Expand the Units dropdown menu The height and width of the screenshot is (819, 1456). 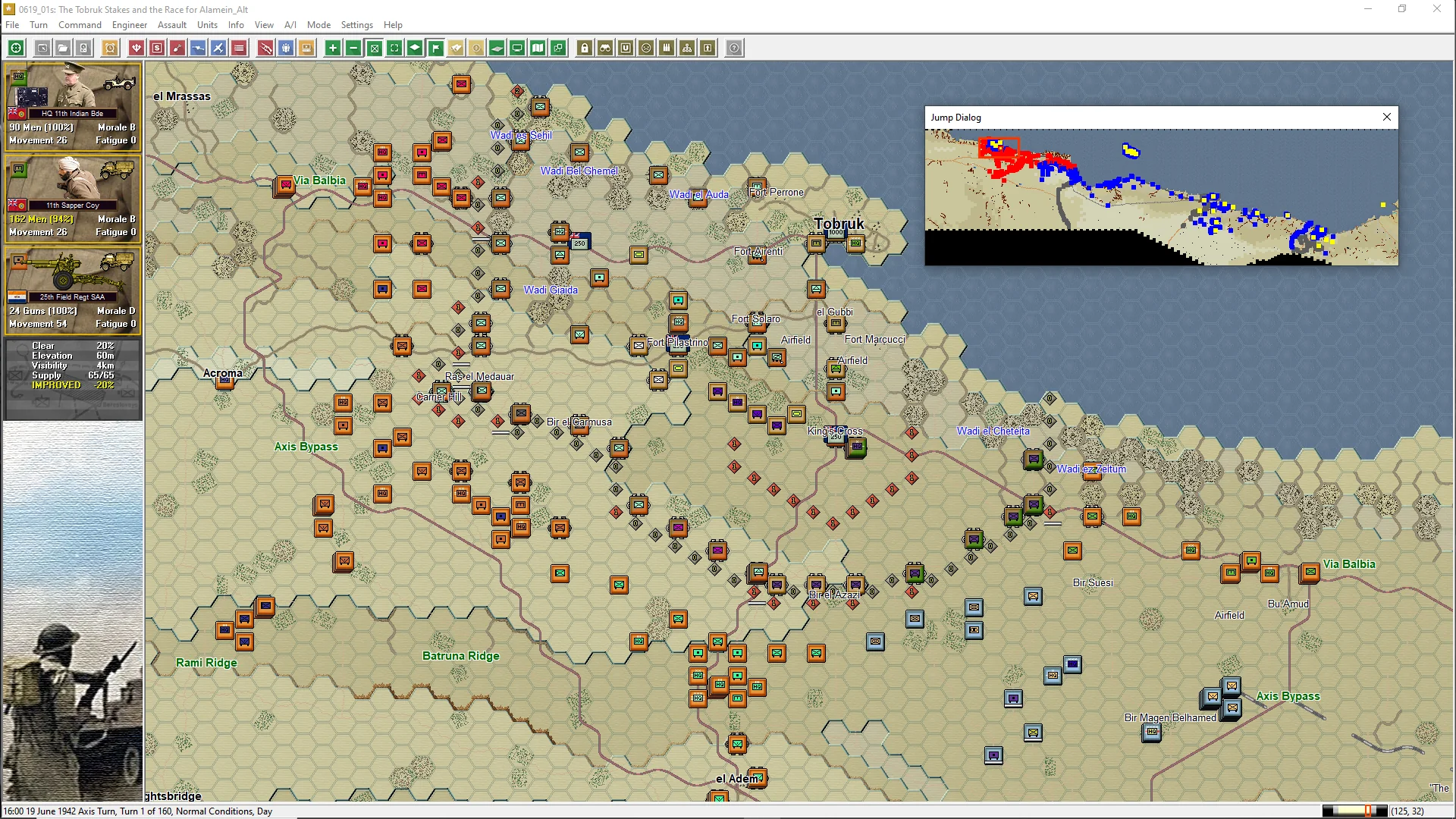coord(207,24)
